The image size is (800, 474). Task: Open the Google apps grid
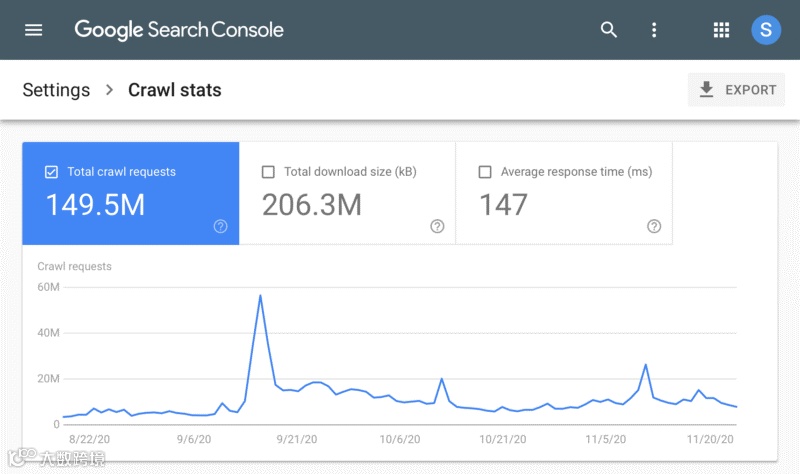(x=721, y=30)
